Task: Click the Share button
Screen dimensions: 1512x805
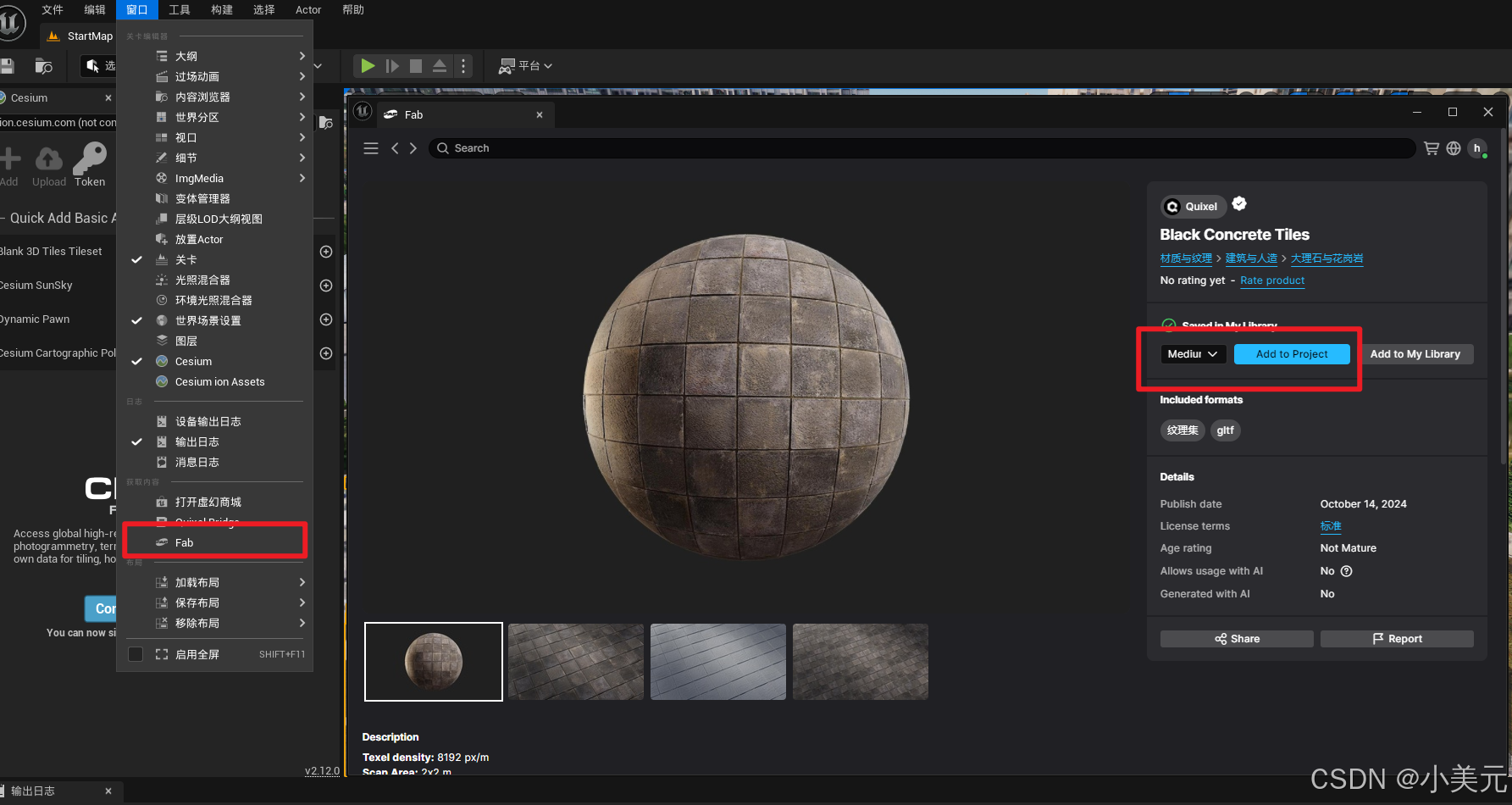Action: [1237, 639]
